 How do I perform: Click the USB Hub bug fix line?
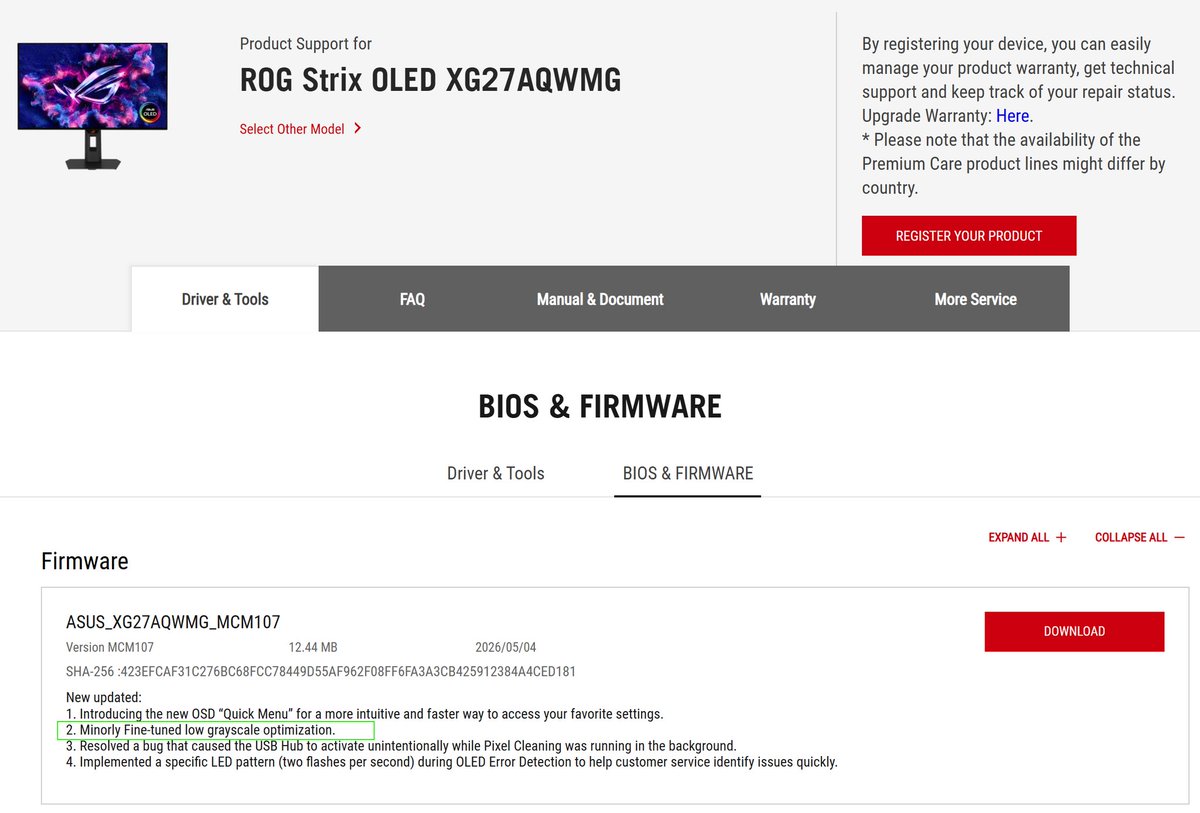click(x=401, y=746)
